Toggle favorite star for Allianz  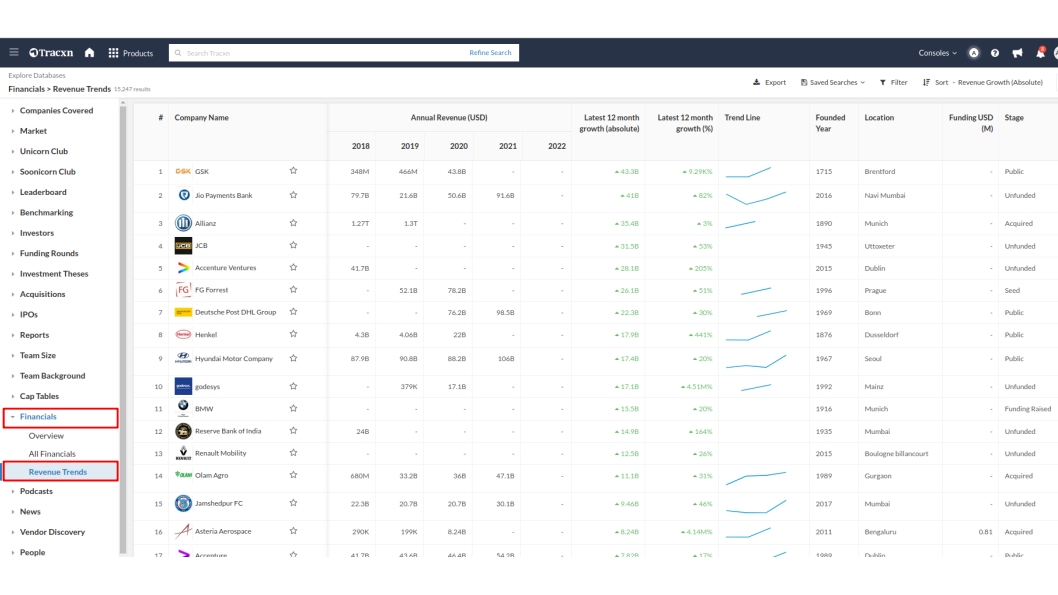pyautogui.click(x=293, y=223)
